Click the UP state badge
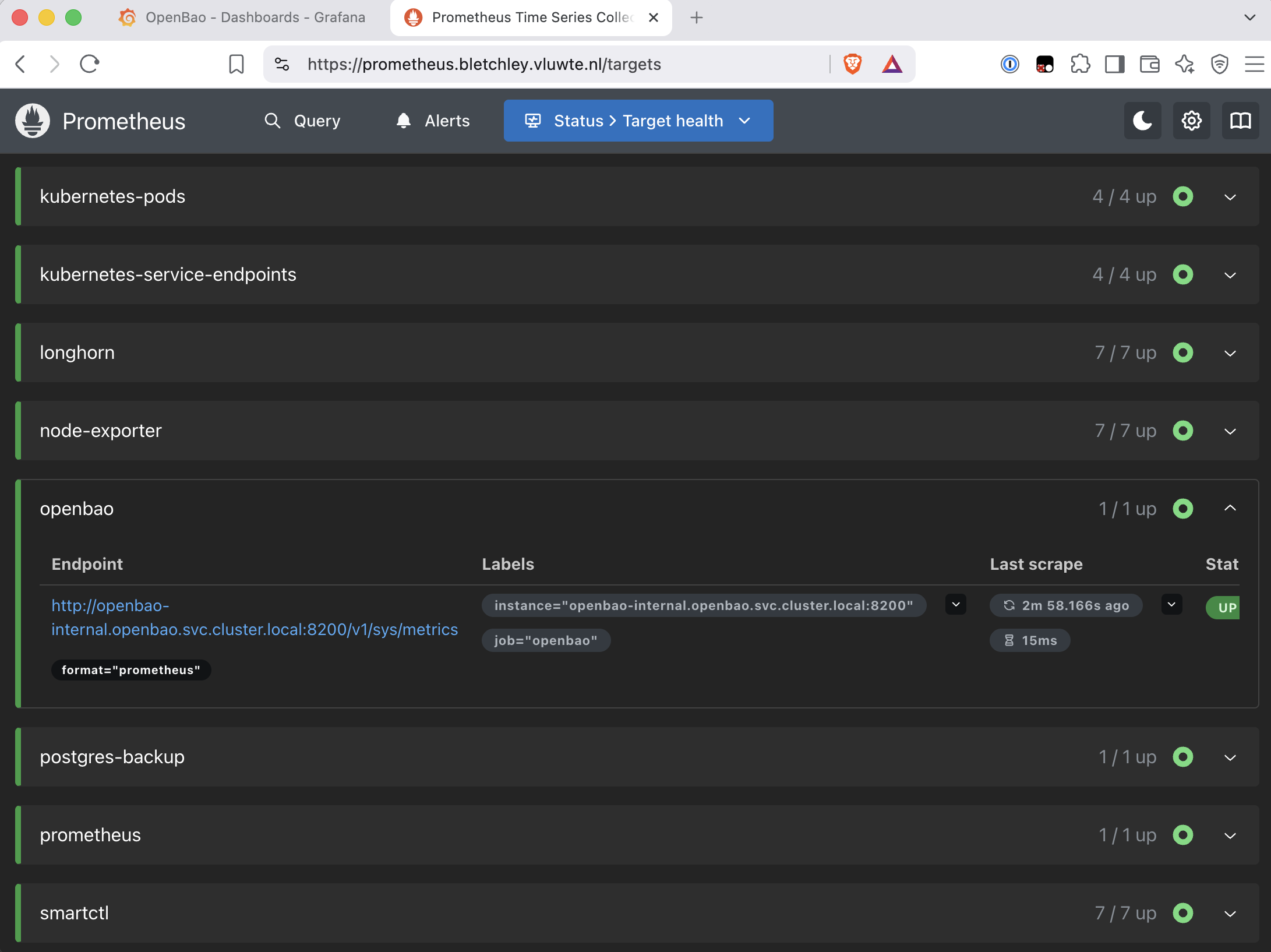The height and width of the screenshot is (952, 1271). click(x=1223, y=608)
